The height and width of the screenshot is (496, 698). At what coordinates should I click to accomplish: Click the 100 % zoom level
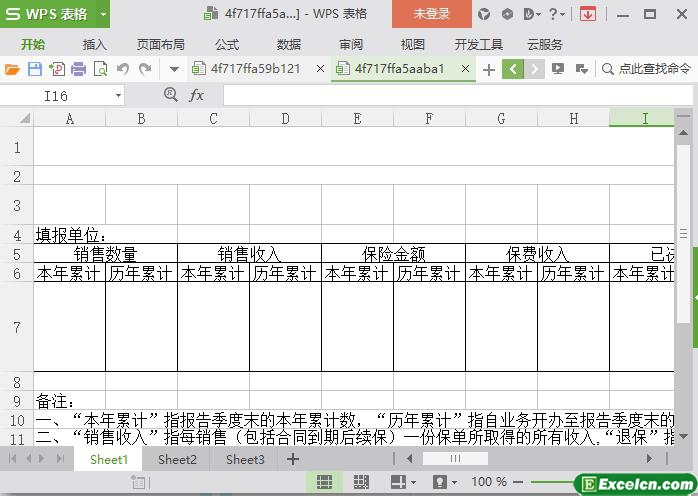(489, 482)
